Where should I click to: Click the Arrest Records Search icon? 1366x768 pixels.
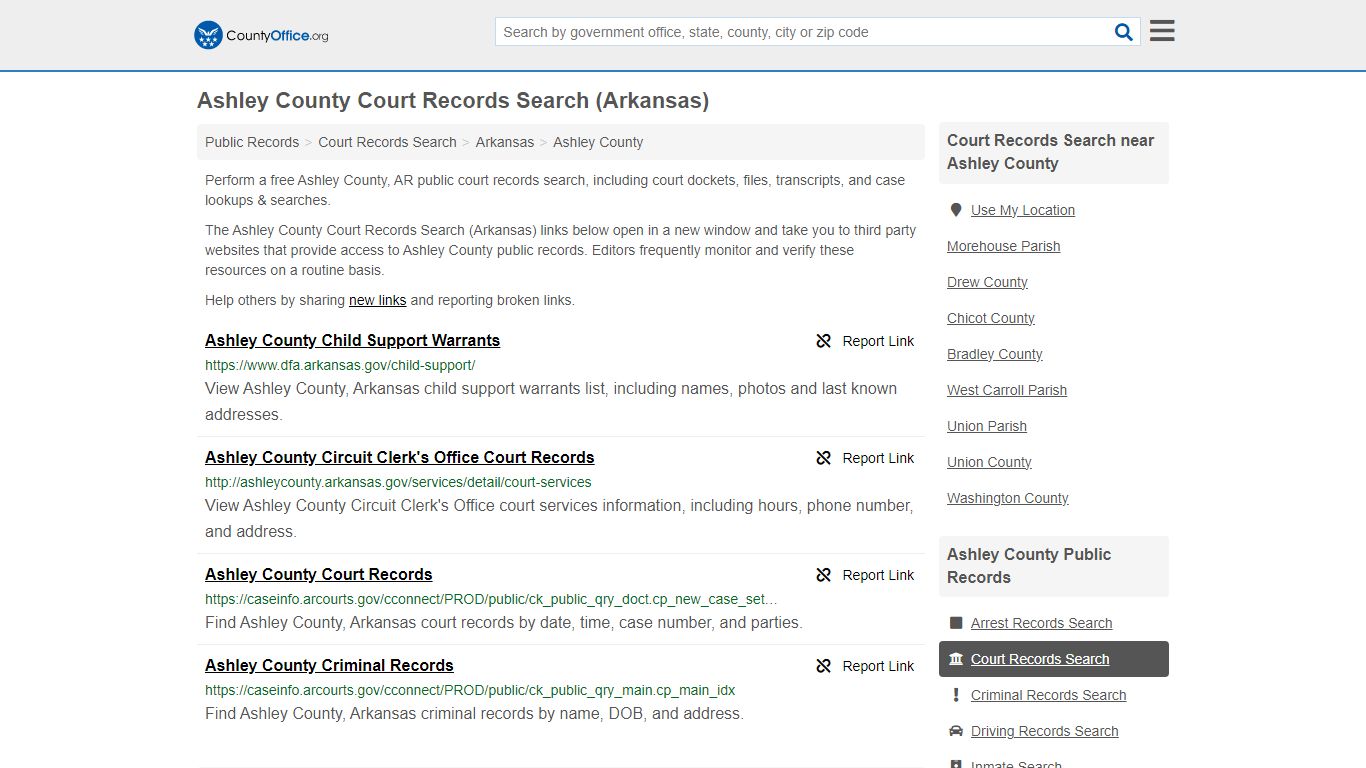pyautogui.click(x=956, y=623)
